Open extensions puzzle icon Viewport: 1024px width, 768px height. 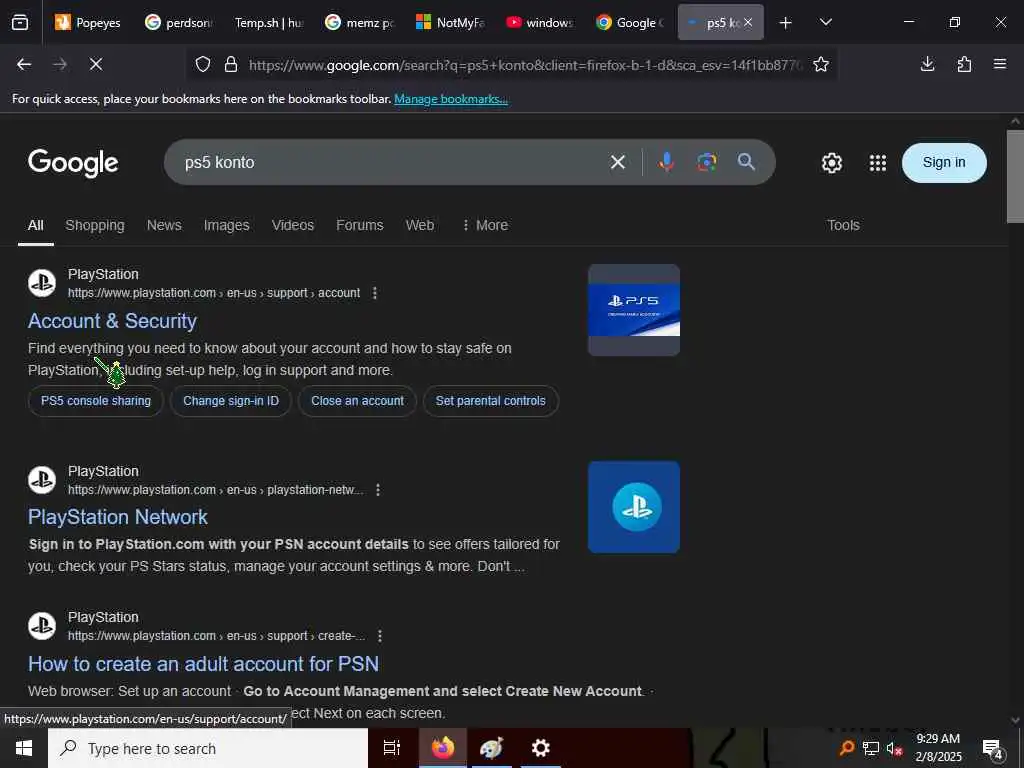964,64
